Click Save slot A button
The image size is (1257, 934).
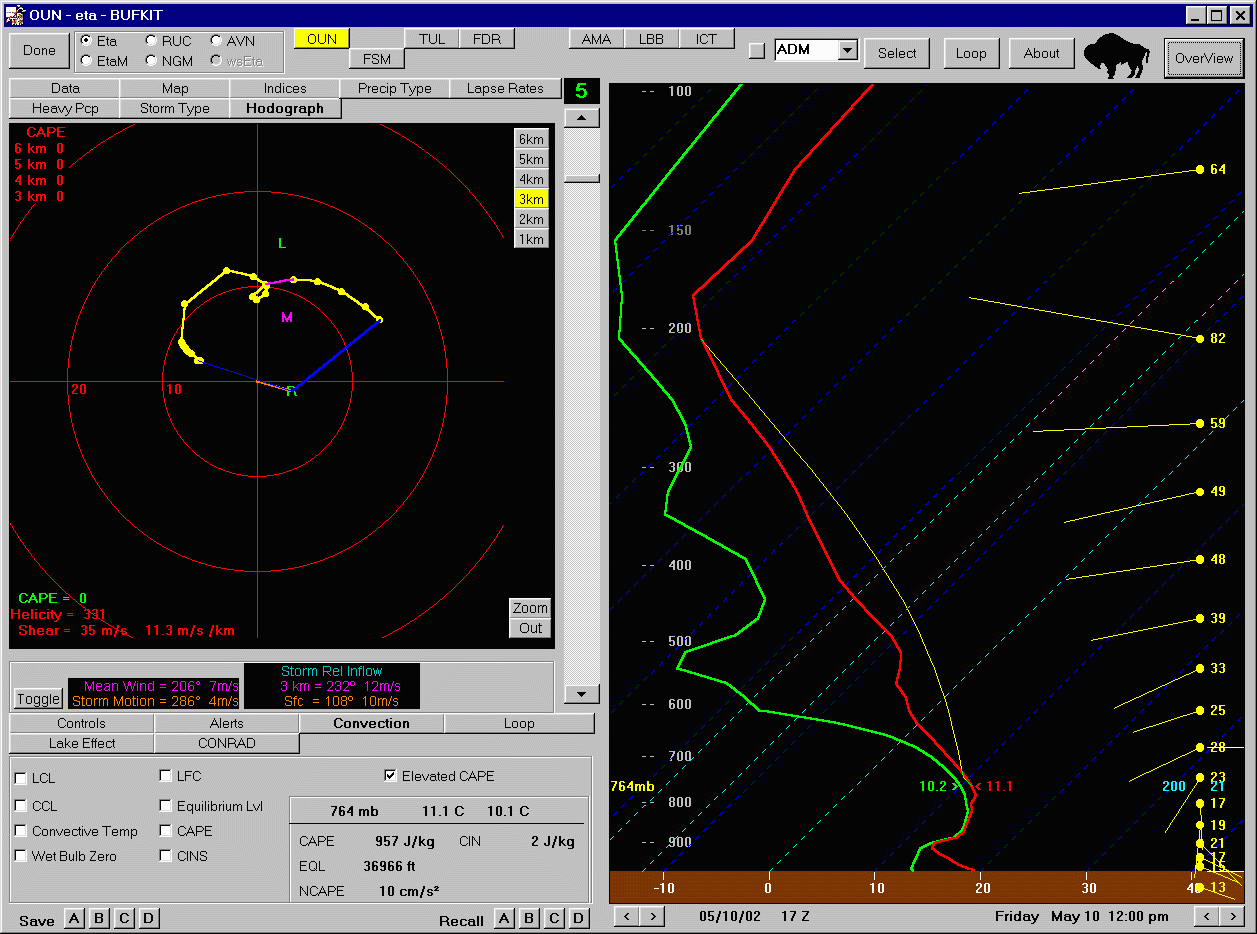pyautogui.click(x=74, y=918)
